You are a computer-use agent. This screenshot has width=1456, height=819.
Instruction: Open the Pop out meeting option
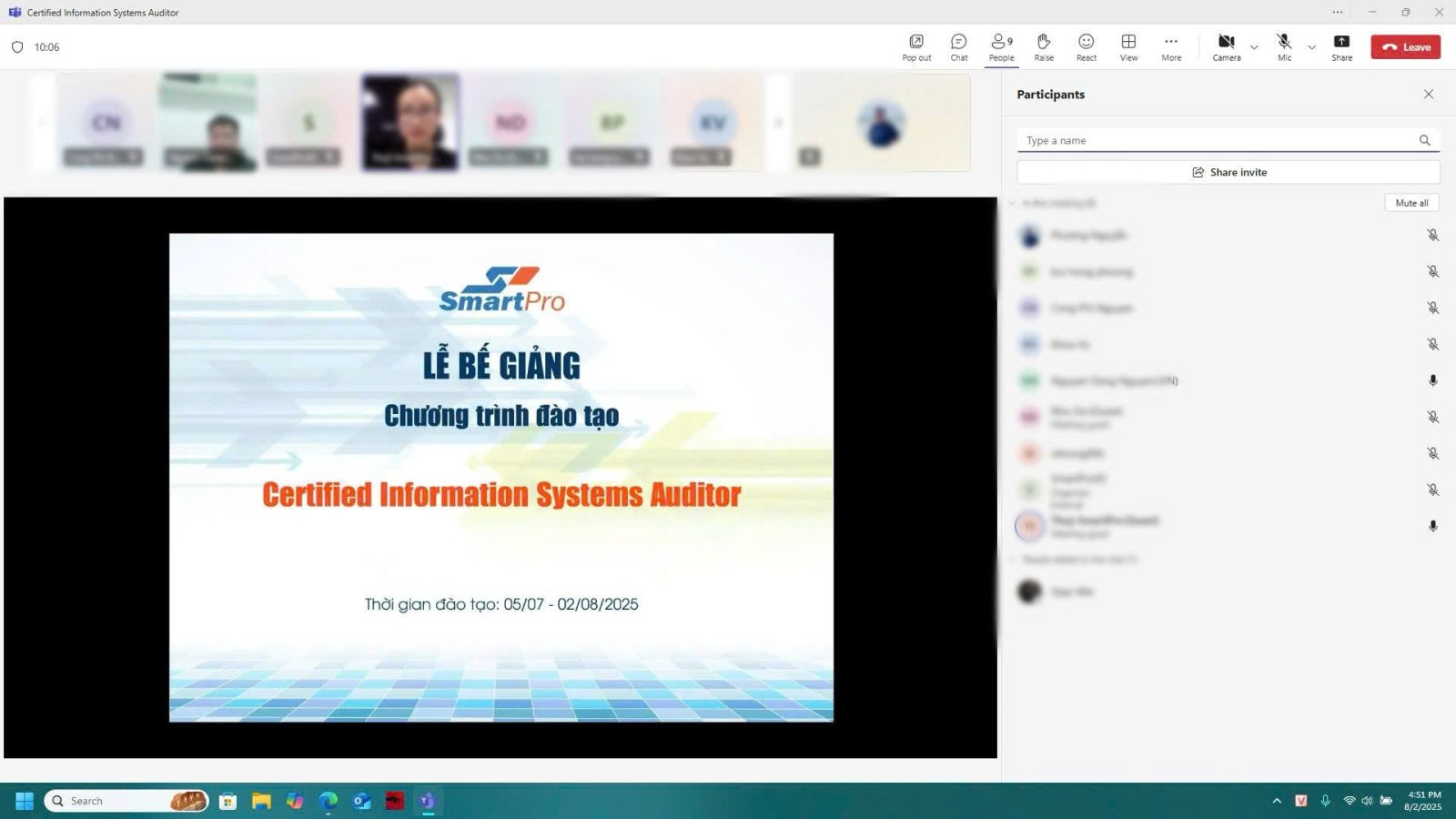(x=916, y=47)
